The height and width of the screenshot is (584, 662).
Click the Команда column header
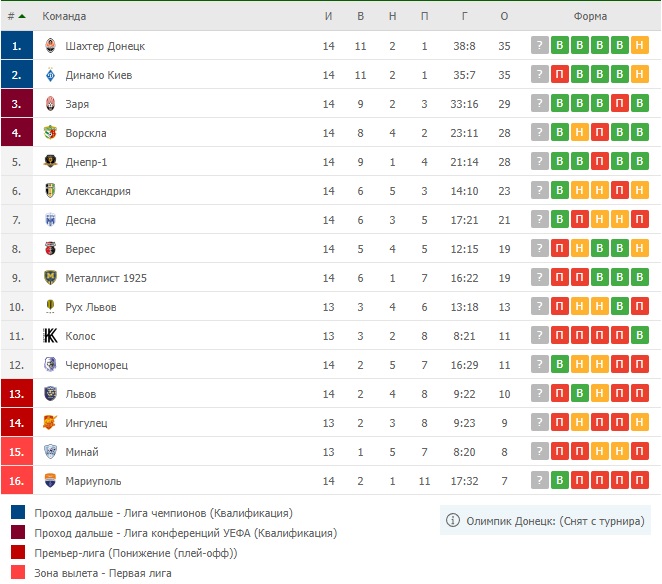[x=64, y=16]
